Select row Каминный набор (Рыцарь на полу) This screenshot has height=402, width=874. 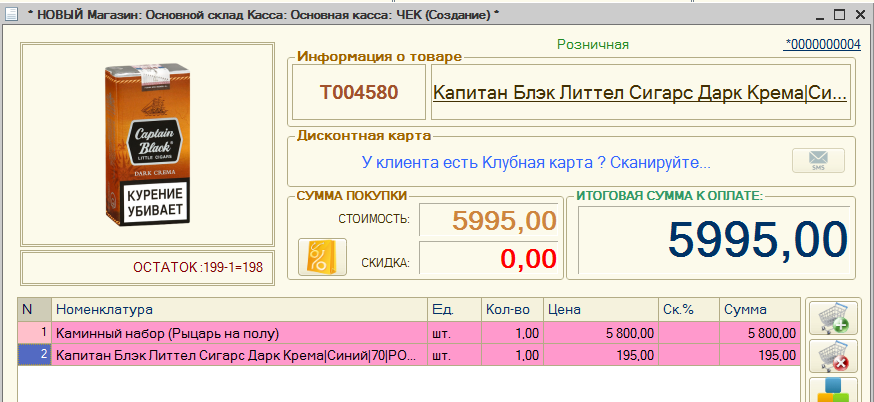pyautogui.click(x=409, y=333)
